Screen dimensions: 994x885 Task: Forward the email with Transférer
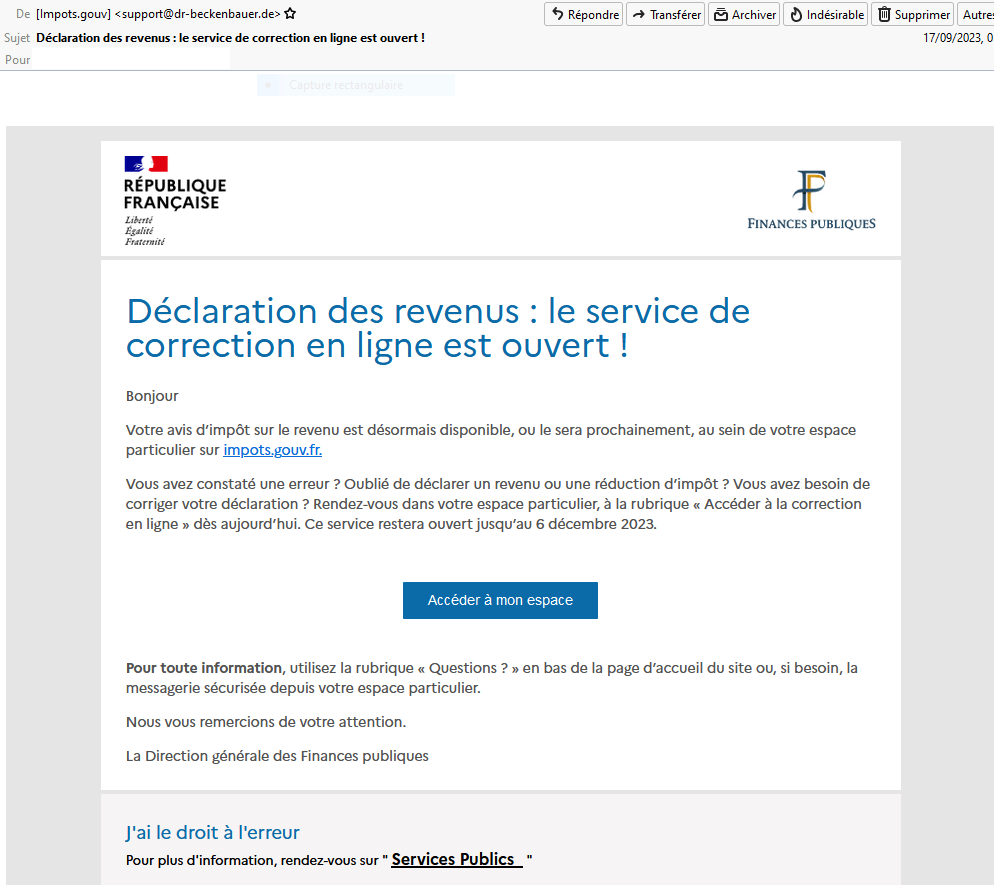[x=666, y=15]
